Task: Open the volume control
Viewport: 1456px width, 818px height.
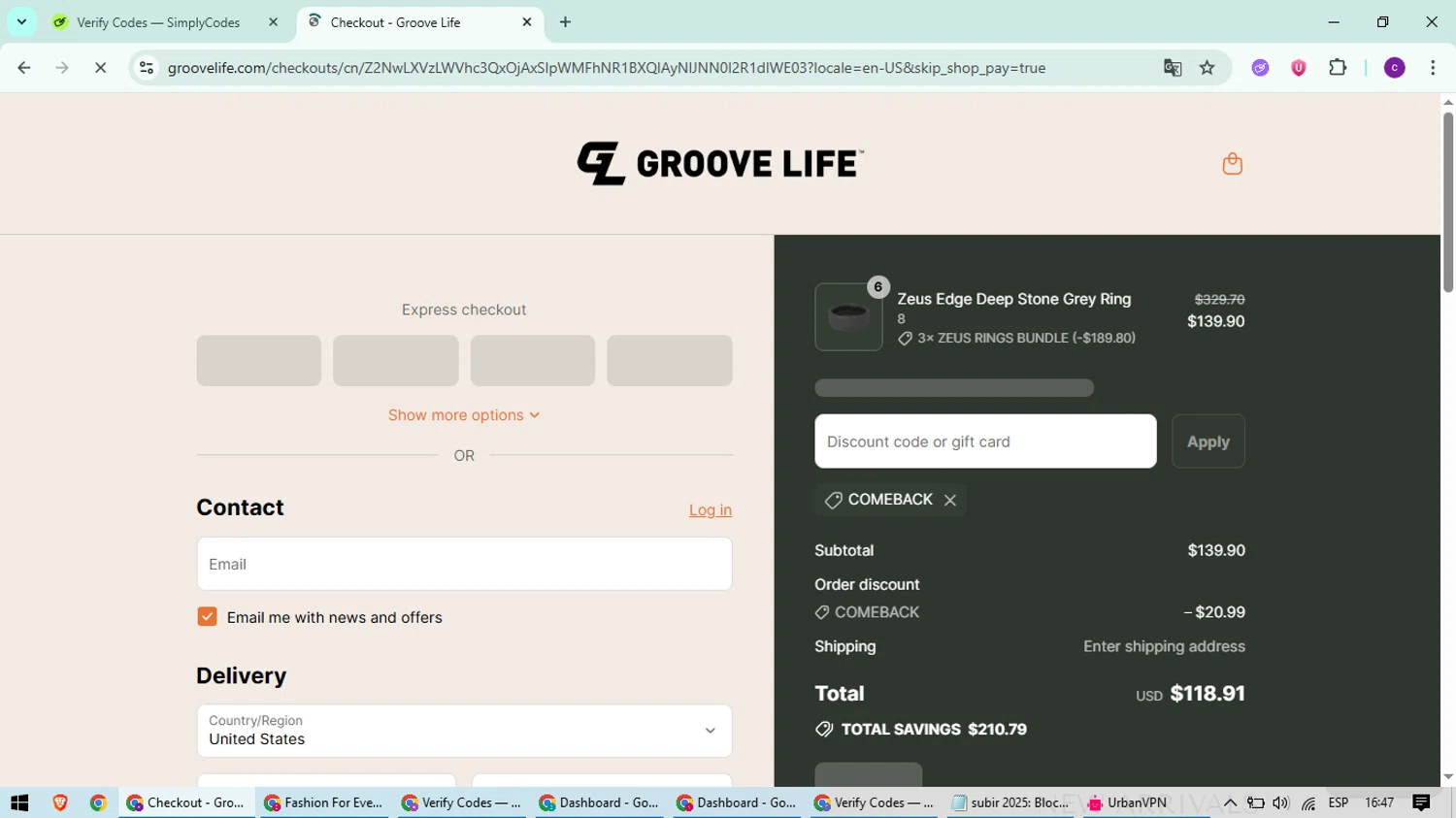Action: click(1281, 802)
